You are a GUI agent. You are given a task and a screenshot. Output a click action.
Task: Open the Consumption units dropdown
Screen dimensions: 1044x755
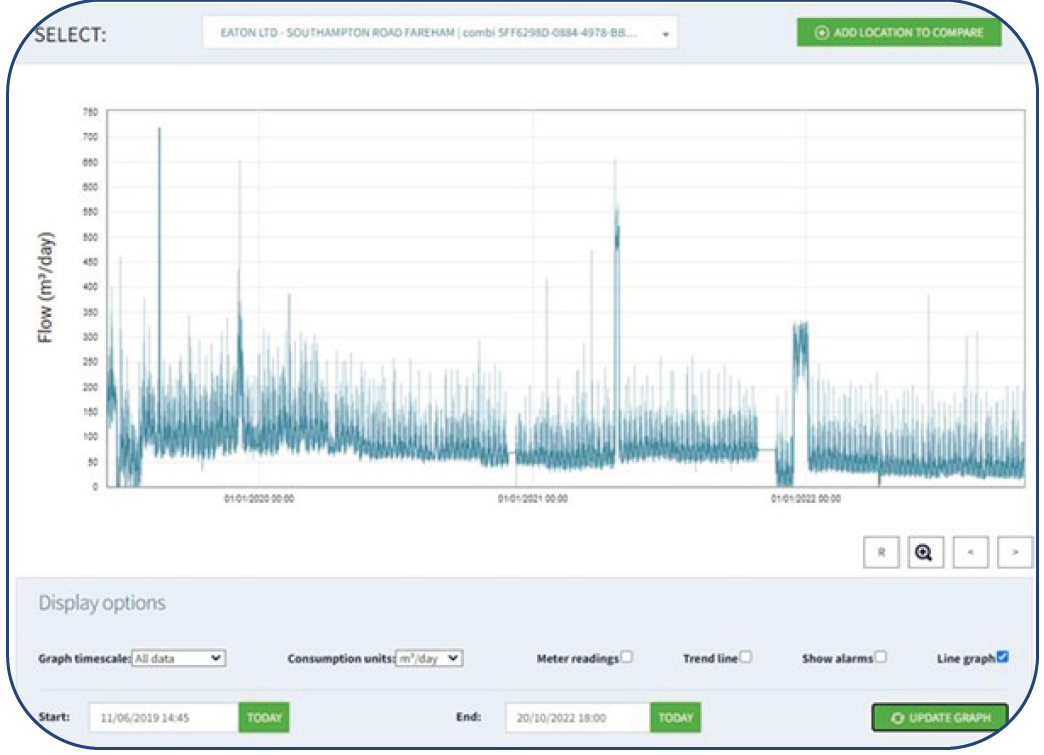pos(429,658)
